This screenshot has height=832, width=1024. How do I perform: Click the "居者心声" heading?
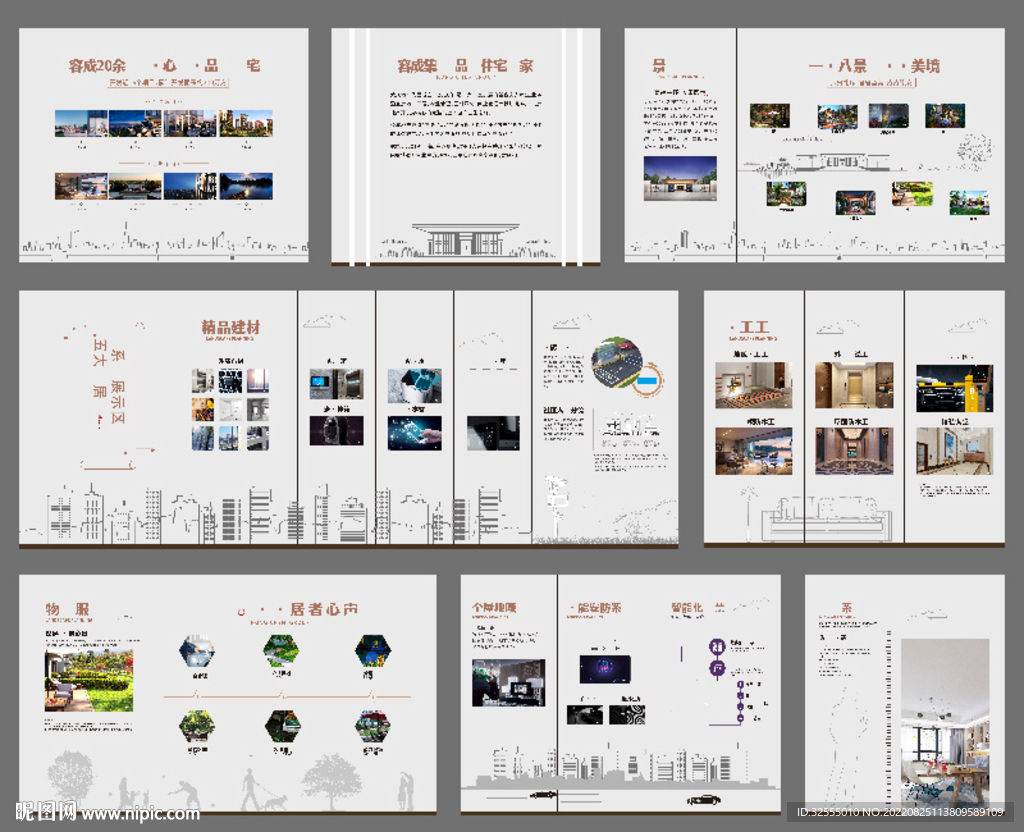[x=324, y=609]
